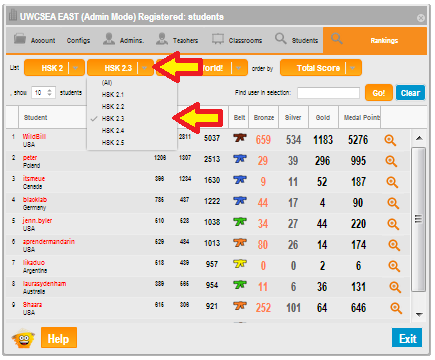Image resolution: width=435 pixels, height=360 pixels.
Task: Click laurasydenham's green belt icon
Action: click(240, 285)
